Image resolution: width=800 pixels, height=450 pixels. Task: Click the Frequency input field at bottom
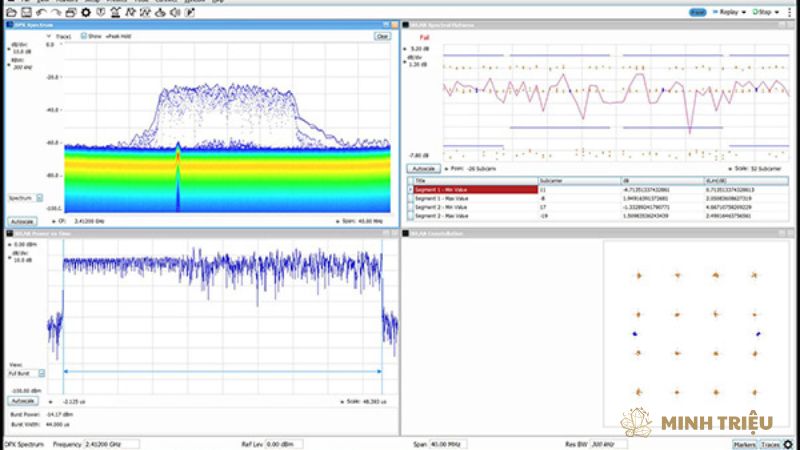click(x=111, y=443)
